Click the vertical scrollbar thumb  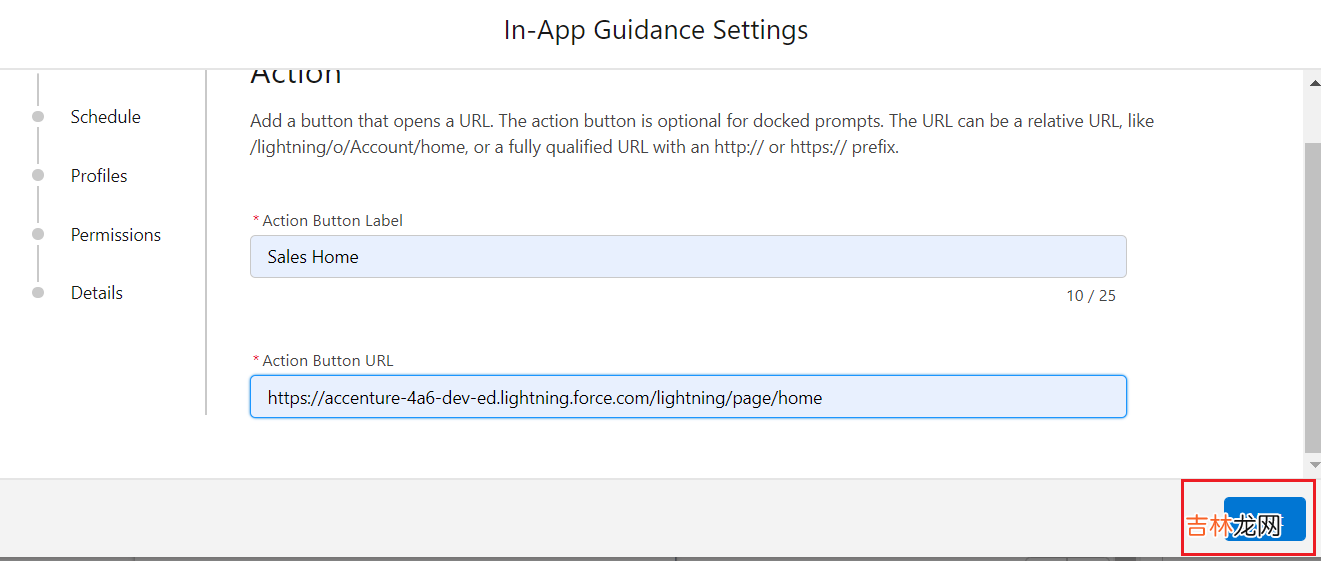point(1312,295)
